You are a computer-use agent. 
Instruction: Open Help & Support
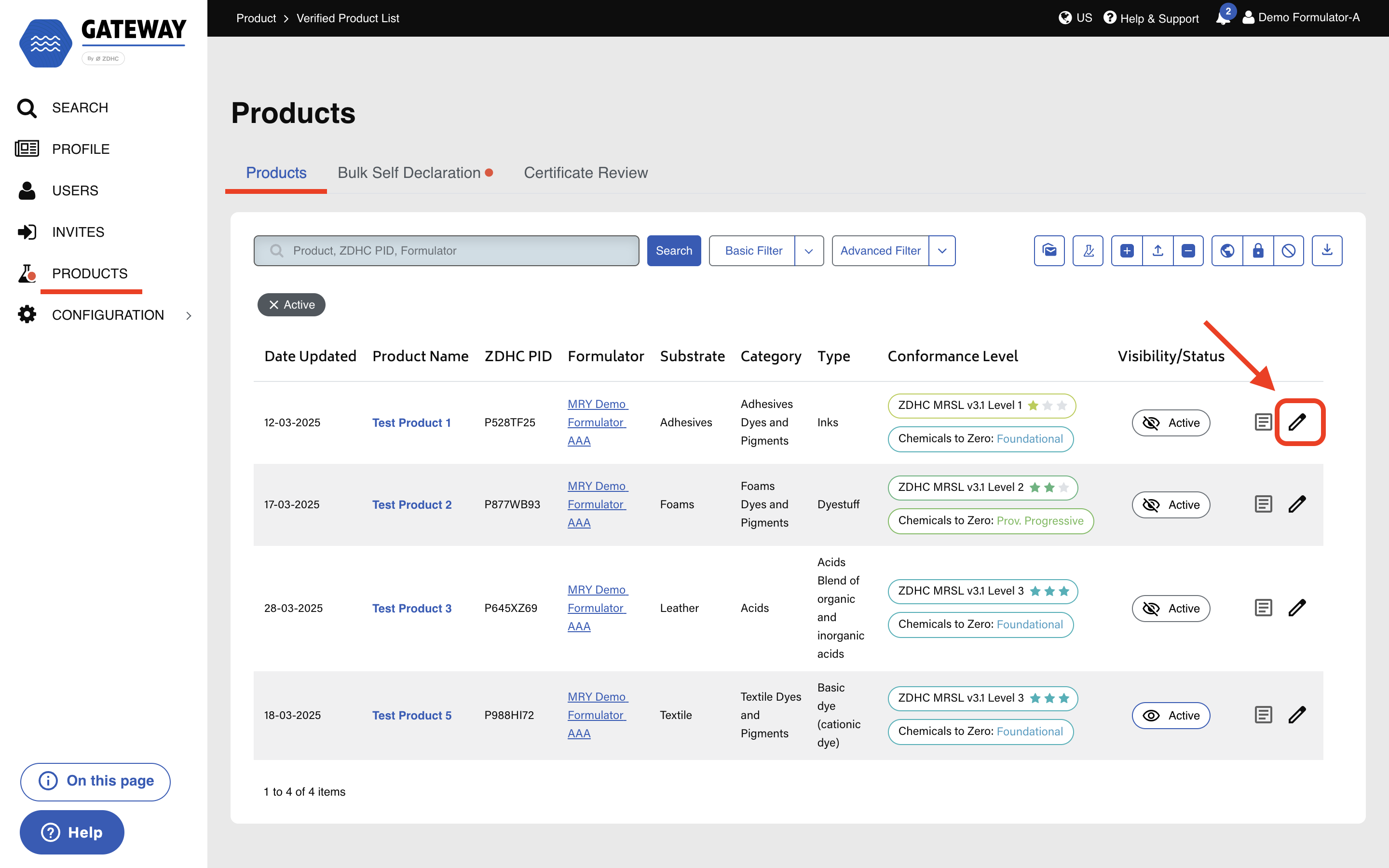[x=1151, y=18]
